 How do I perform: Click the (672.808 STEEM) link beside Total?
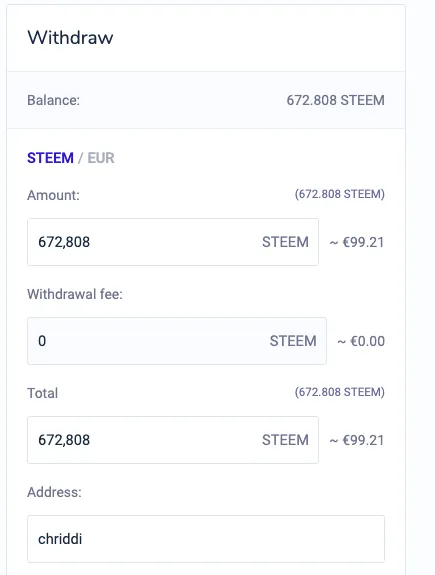340,392
